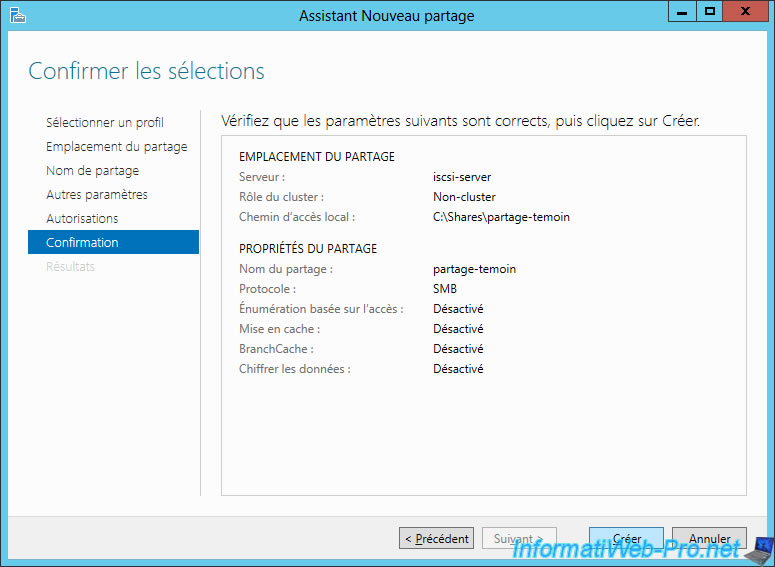Switch to Autres paramètres step
This screenshot has height=567, width=775.
tap(97, 194)
